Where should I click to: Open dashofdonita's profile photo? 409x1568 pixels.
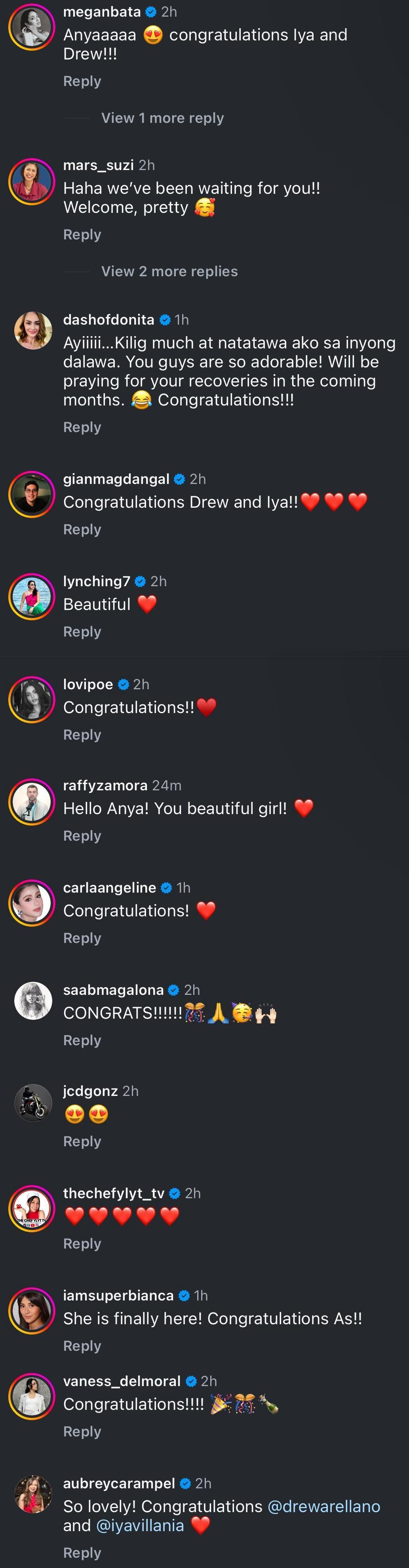click(33, 331)
